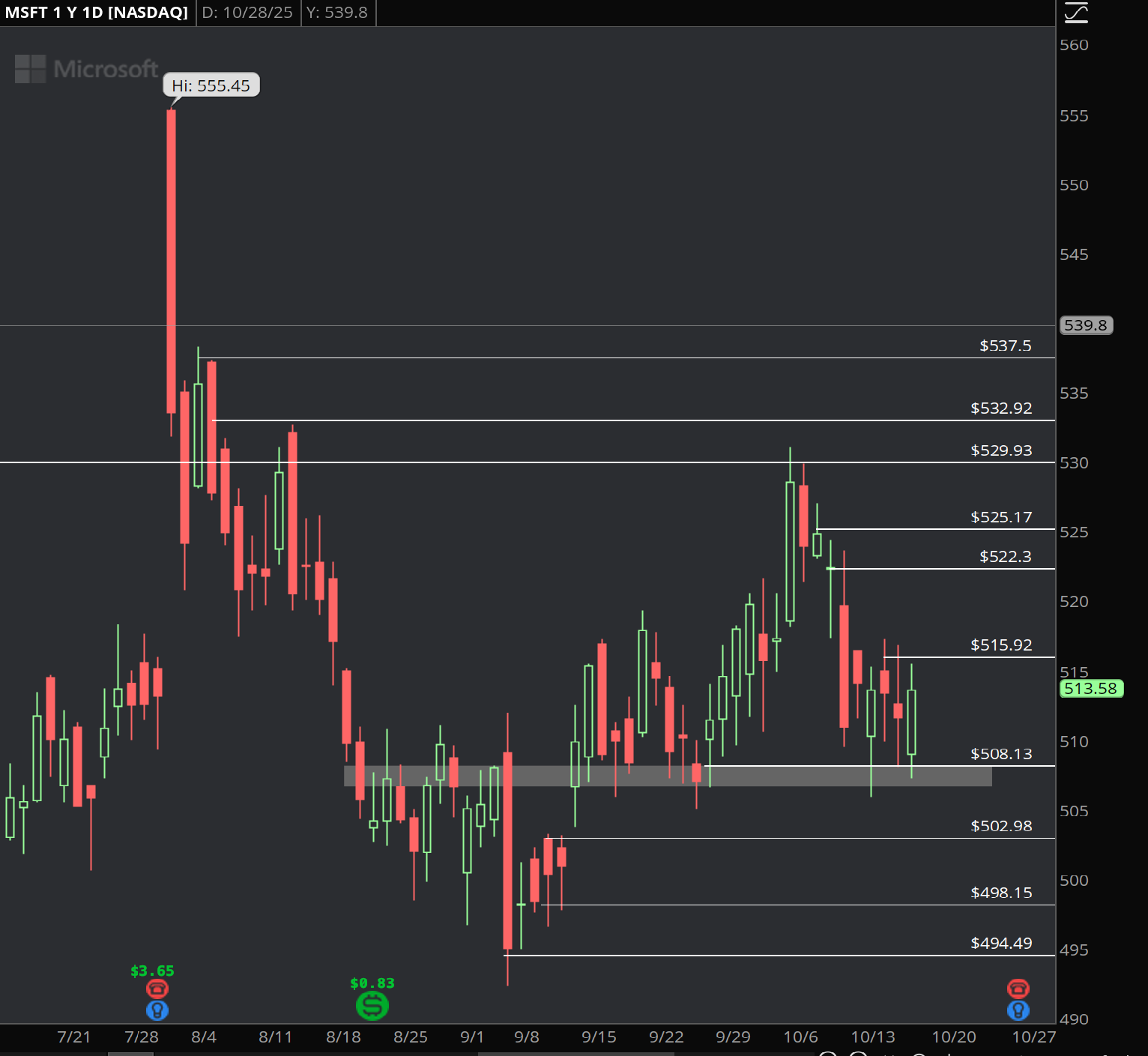Click the Hi: 555.45 price bubble

click(x=211, y=85)
